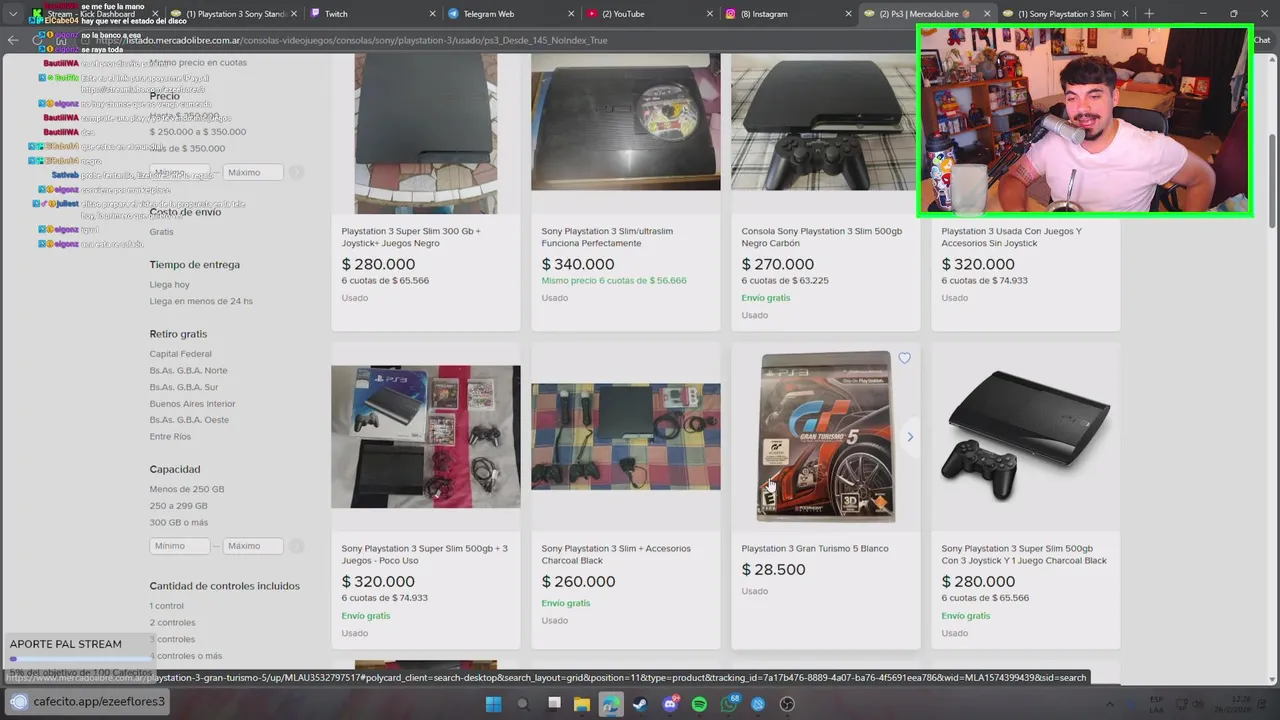Apply capacity range filter arrow button
1280x720 pixels.
coord(296,546)
